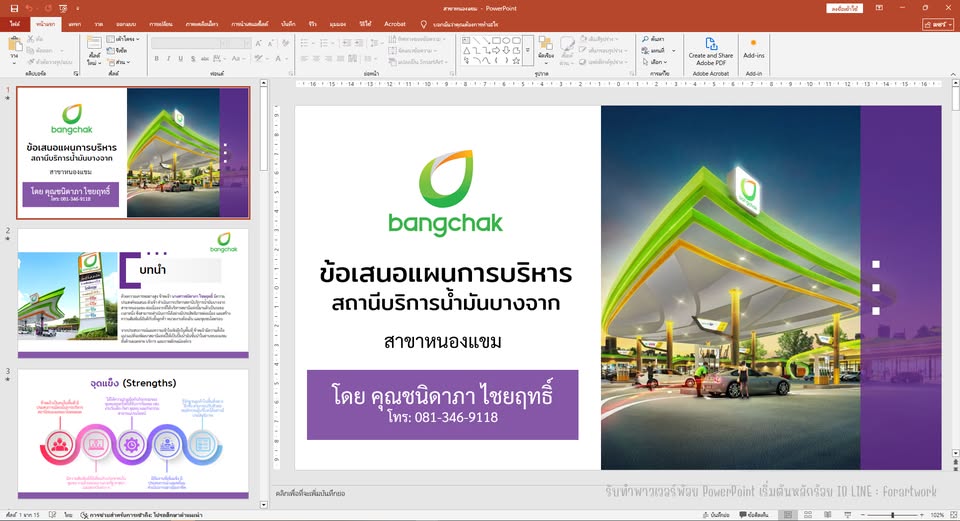The image size is (960, 521).
Task: Open the File tab
Action: pos(15,24)
